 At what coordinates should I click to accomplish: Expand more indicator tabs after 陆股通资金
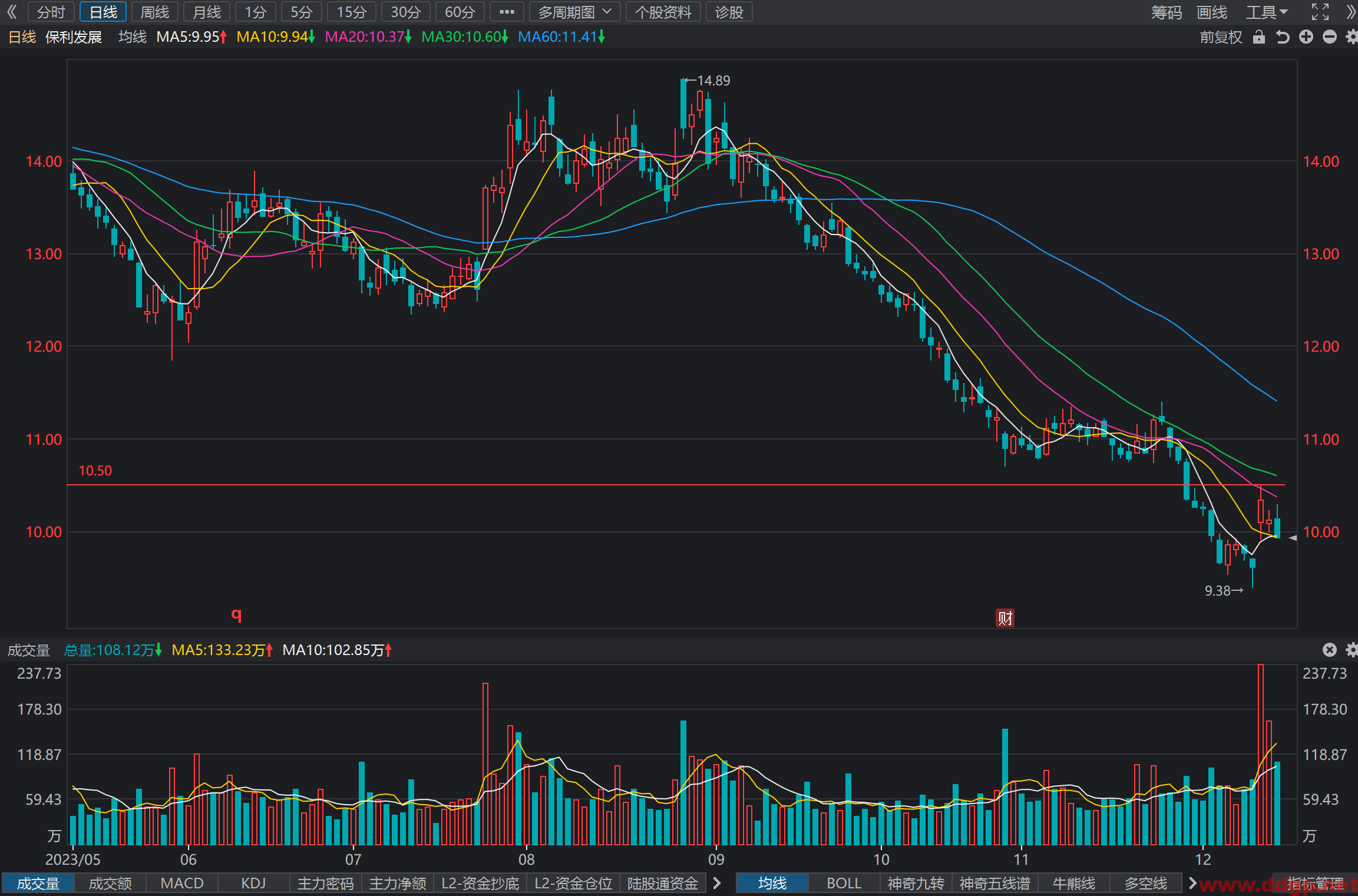point(717,883)
